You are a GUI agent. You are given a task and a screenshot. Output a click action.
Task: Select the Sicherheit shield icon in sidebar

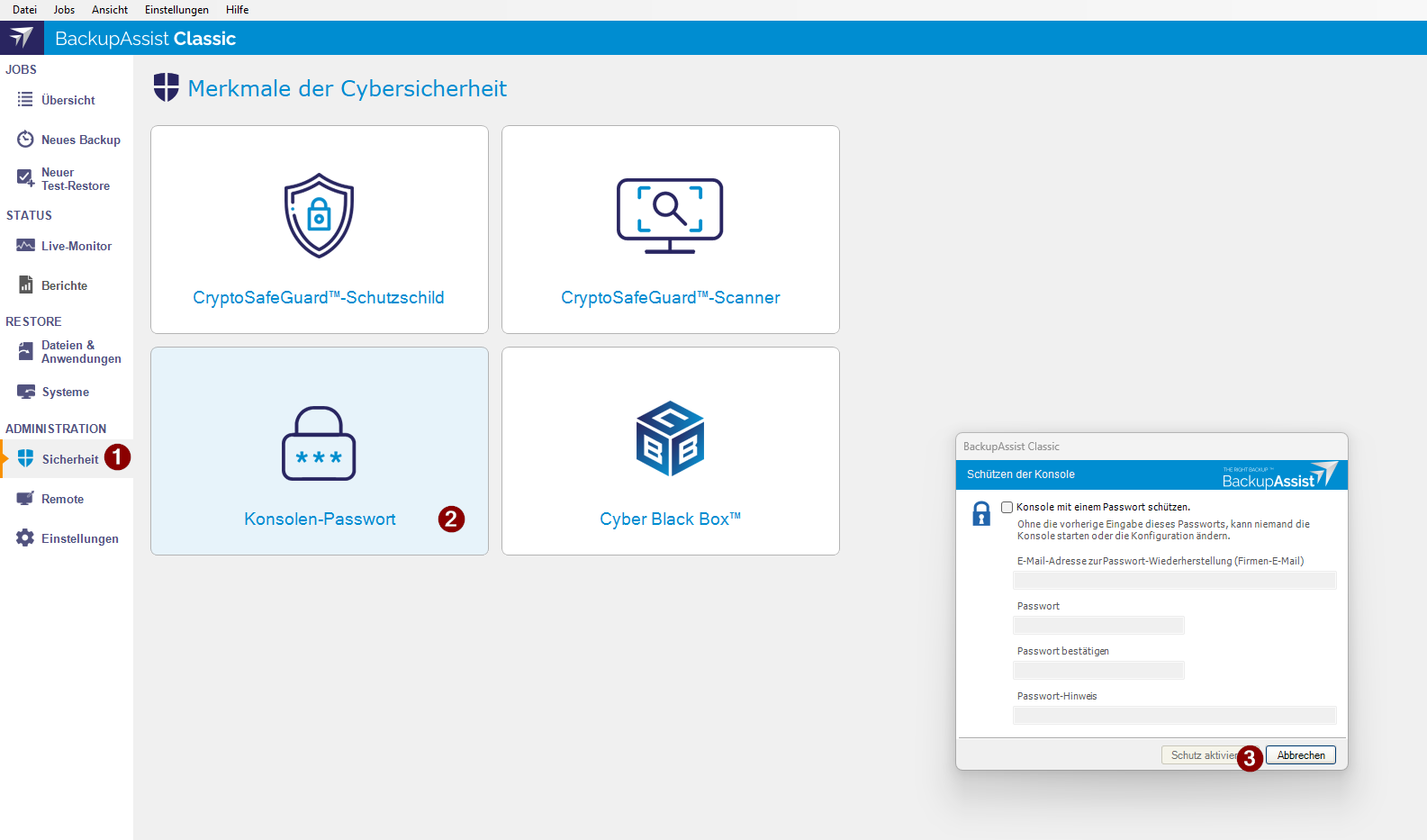click(x=25, y=459)
